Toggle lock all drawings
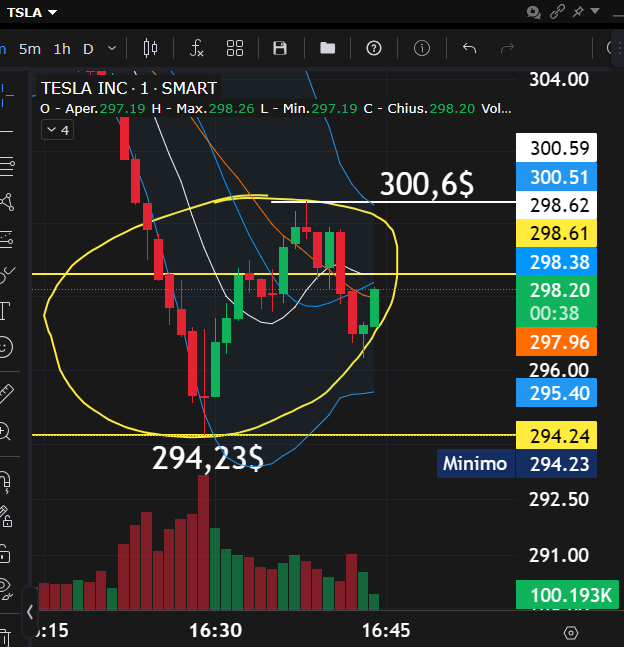This screenshot has width=624, height=647. [5, 553]
